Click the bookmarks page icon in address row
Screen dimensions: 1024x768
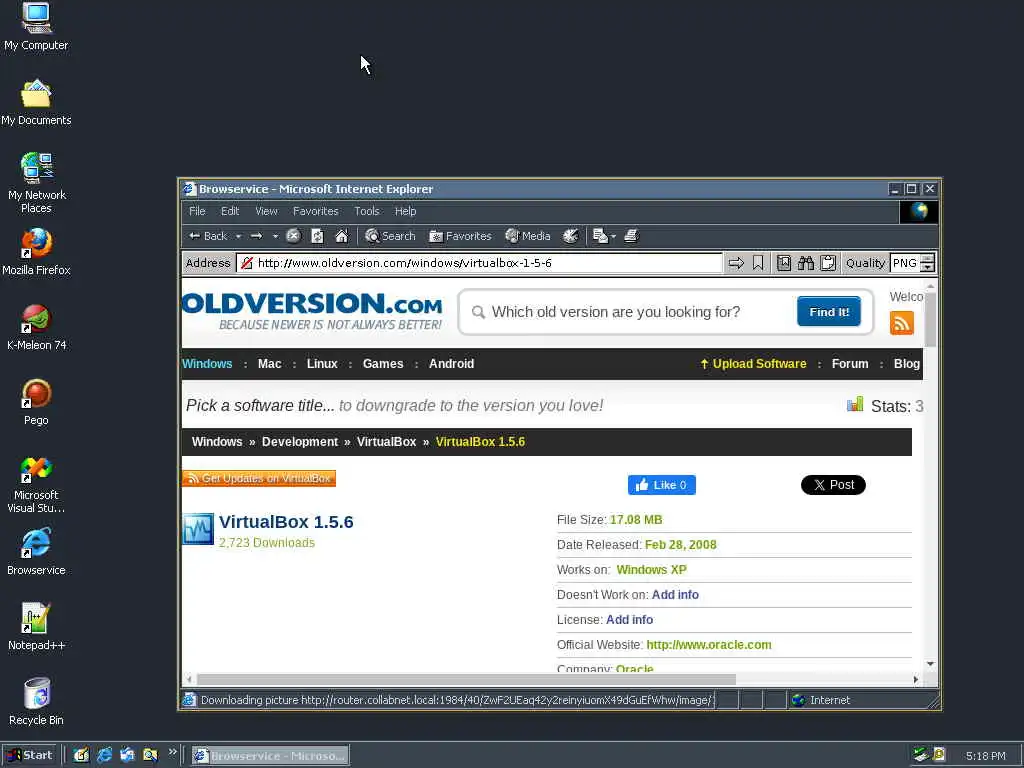pyautogui.click(x=784, y=263)
